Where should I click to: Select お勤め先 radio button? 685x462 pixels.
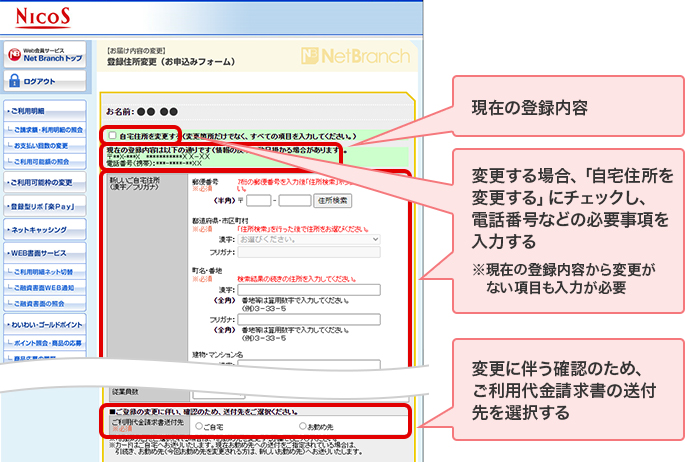(302, 426)
